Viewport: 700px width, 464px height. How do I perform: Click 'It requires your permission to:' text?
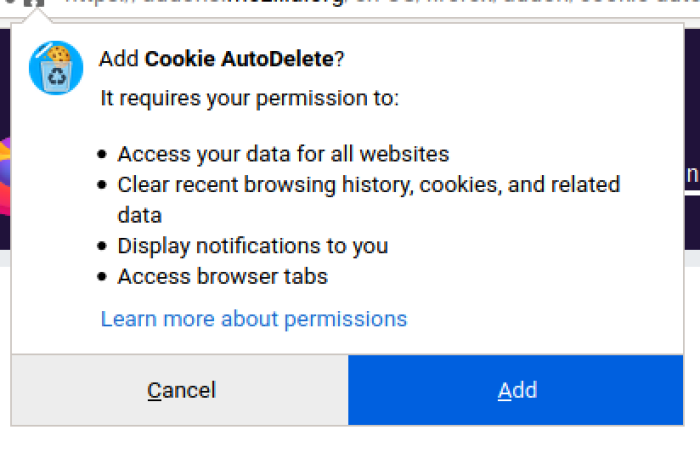[x=250, y=98]
